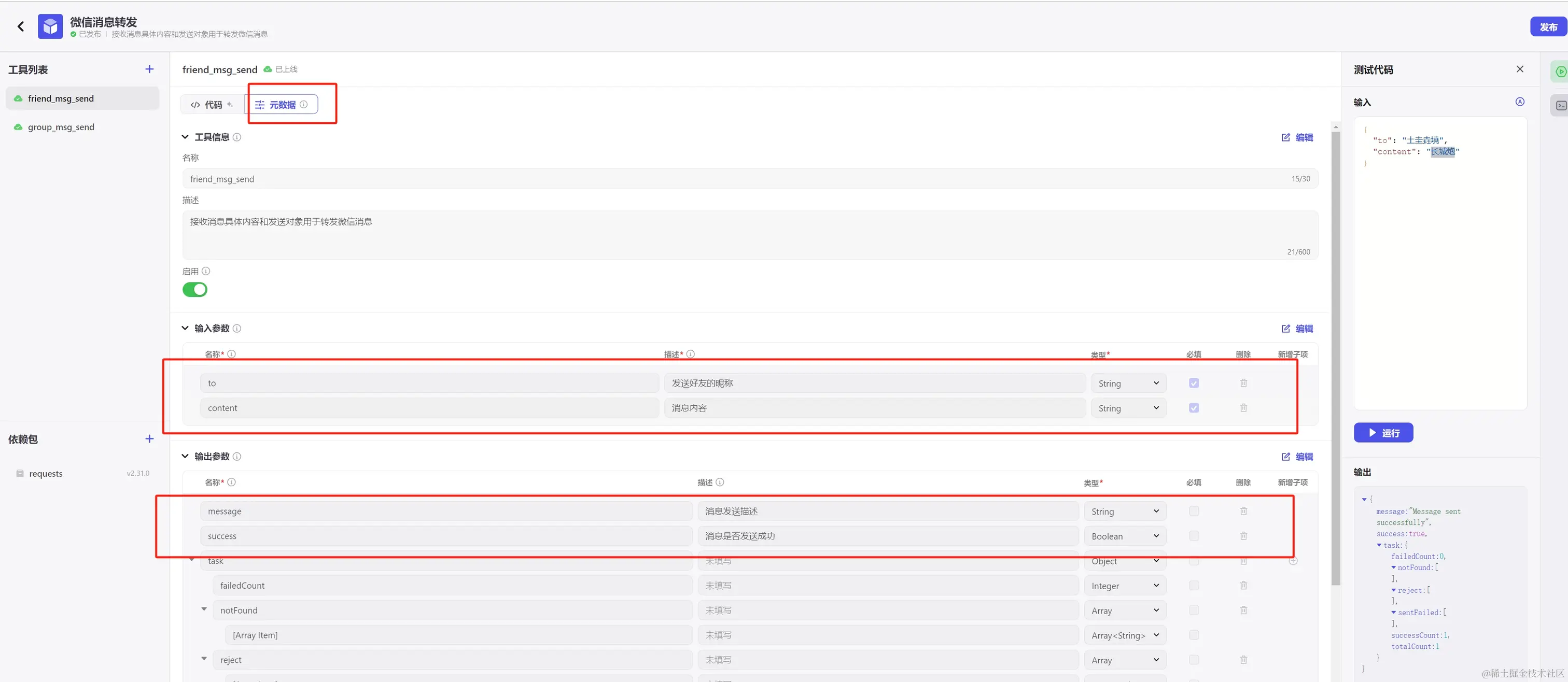The height and width of the screenshot is (682, 1568).
Task: Add a new tool with plus icon
Action: pos(149,69)
